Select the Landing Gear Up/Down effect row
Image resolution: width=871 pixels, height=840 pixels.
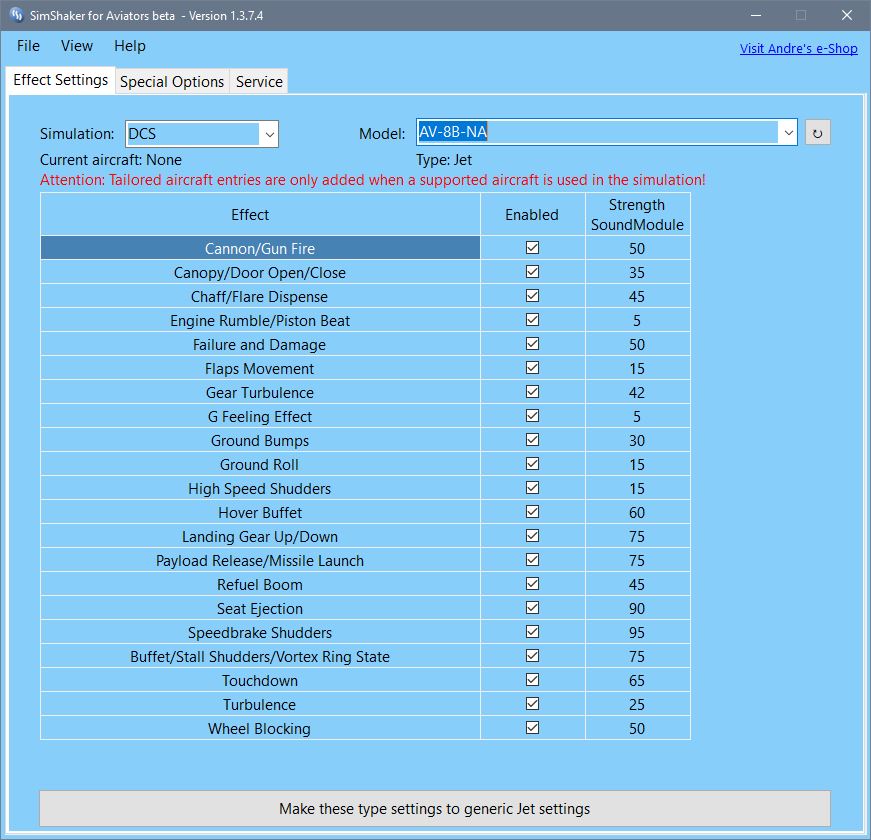(260, 536)
